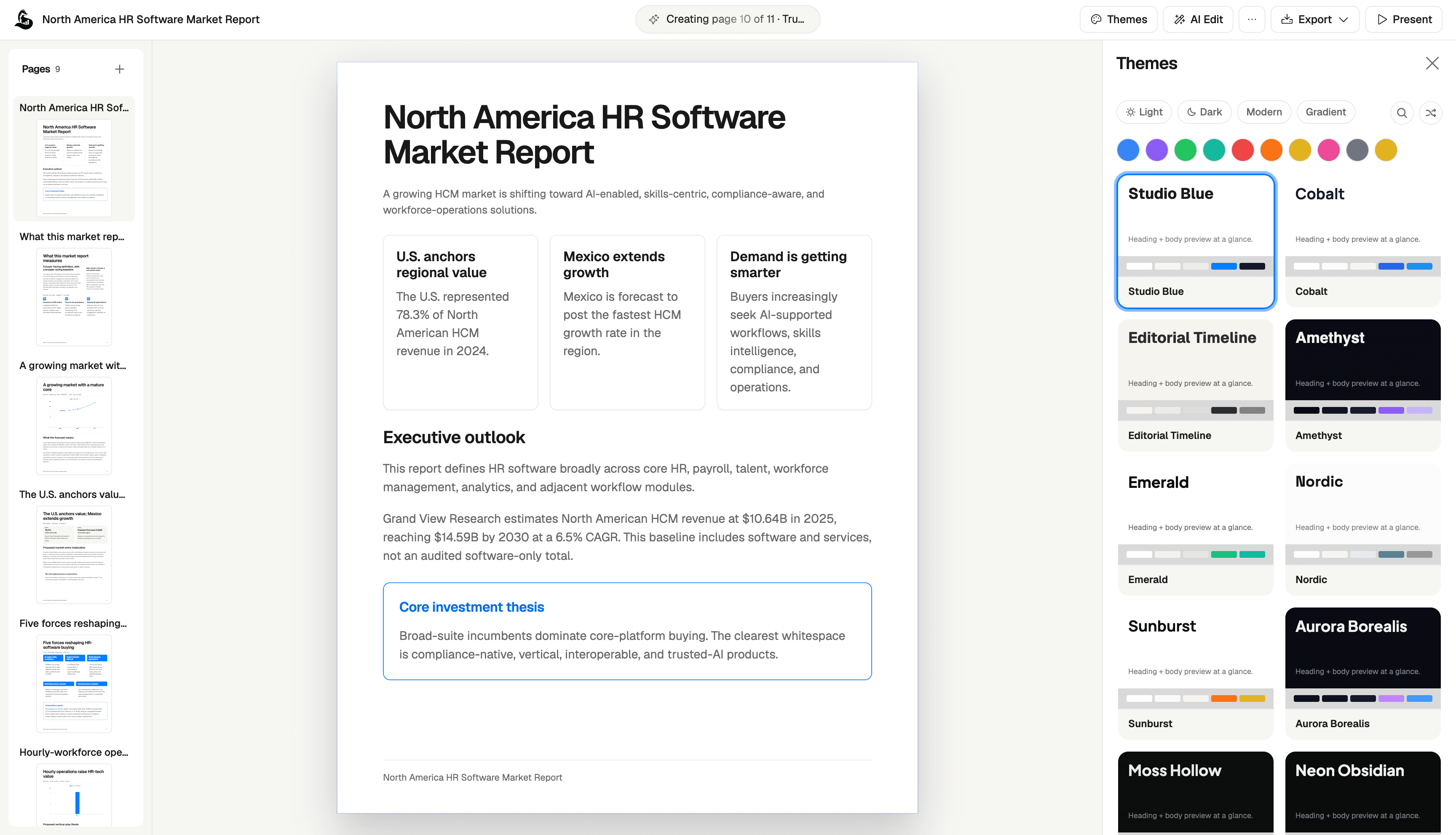Viewport: 1456px width, 835px height.
Task: Select the Emerald theme card
Action: pyautogui.click(x=1196, y=529)
